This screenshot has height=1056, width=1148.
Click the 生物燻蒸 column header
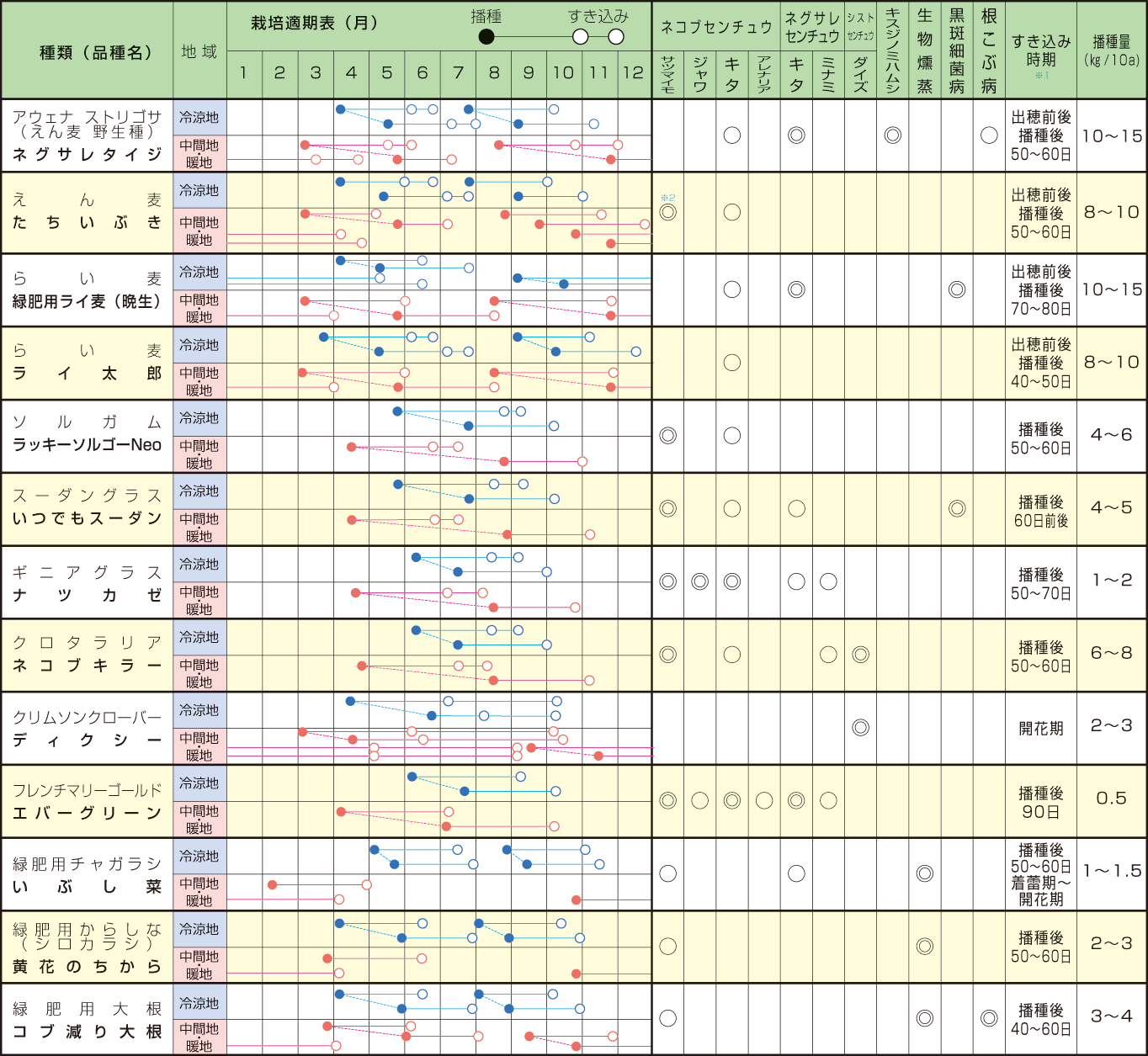(x=925, y=50)
